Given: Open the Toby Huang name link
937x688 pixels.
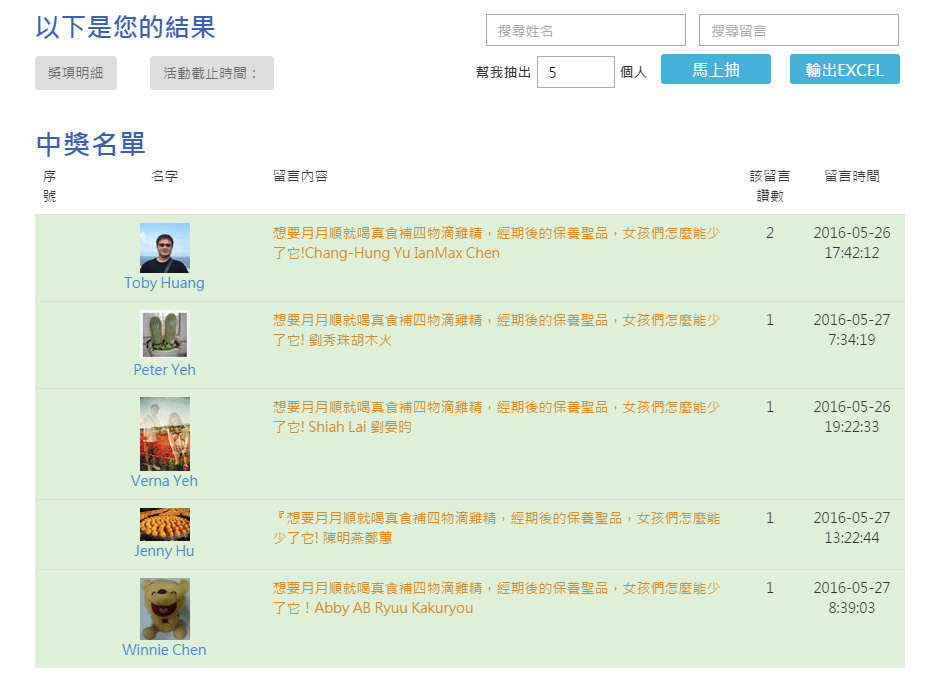Looking at the screenshot, I should pos(164,283).
